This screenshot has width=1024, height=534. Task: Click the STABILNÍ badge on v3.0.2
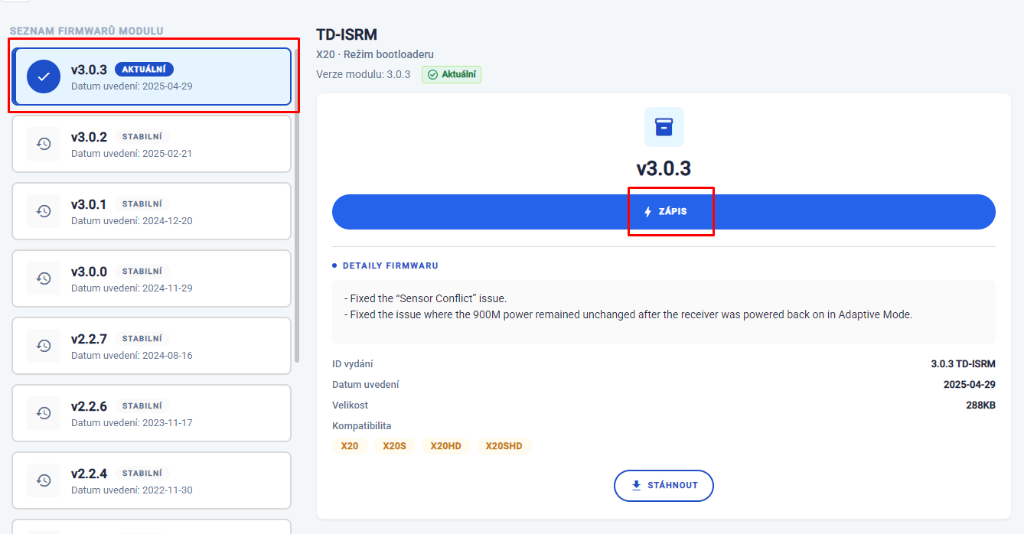(x=142, y=136)
